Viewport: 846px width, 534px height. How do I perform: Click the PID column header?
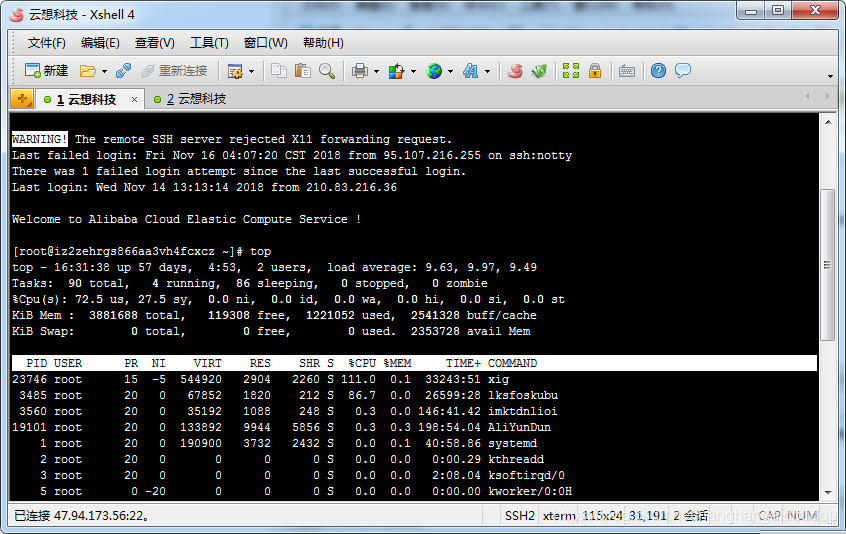coord(37,363)
